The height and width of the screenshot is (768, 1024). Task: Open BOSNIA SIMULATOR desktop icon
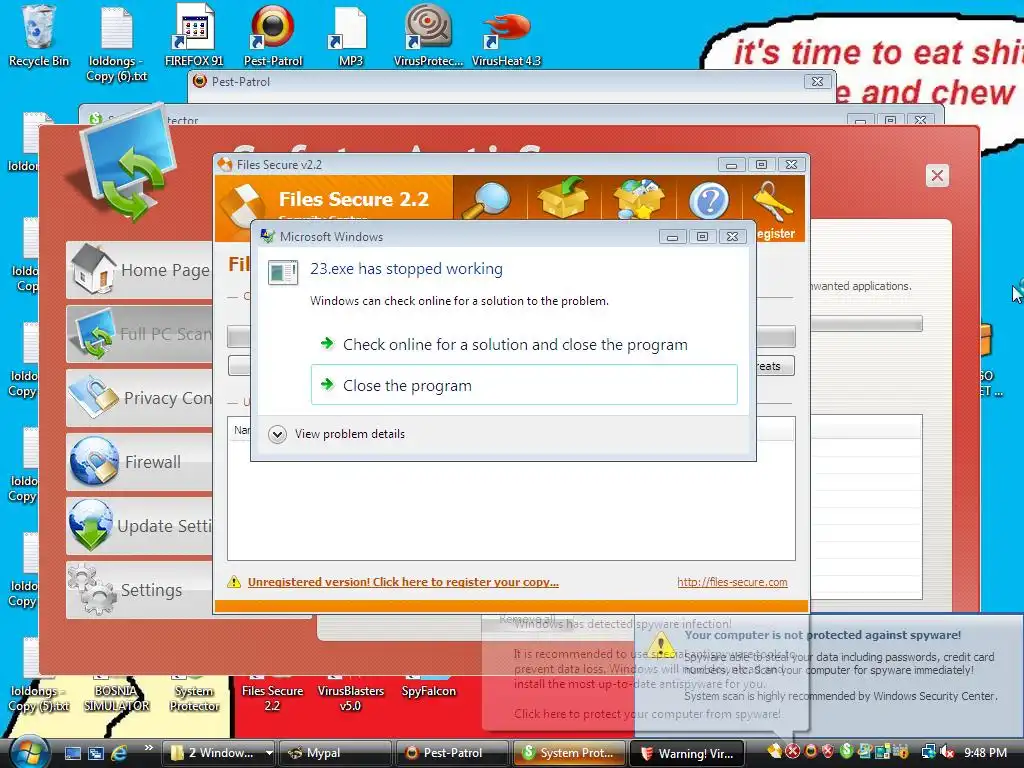tap(116, 694)
